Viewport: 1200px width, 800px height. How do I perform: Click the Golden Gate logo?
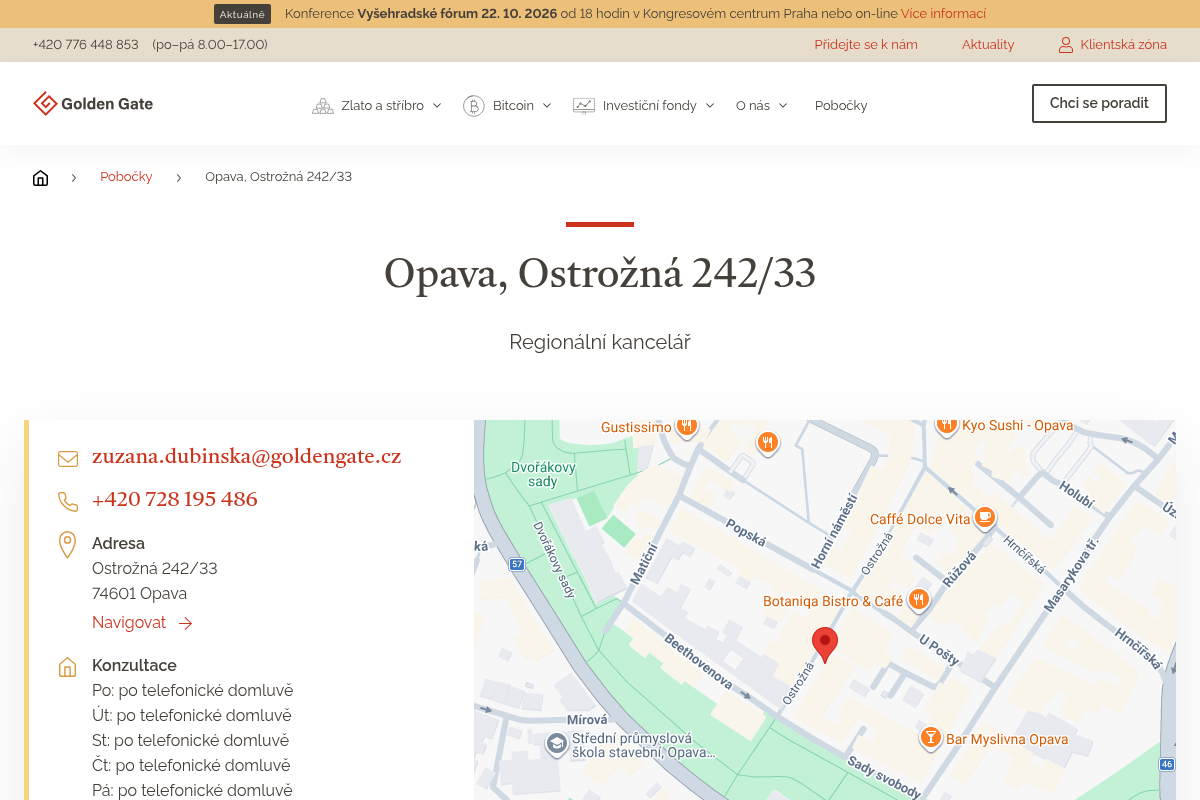(93, 104)
